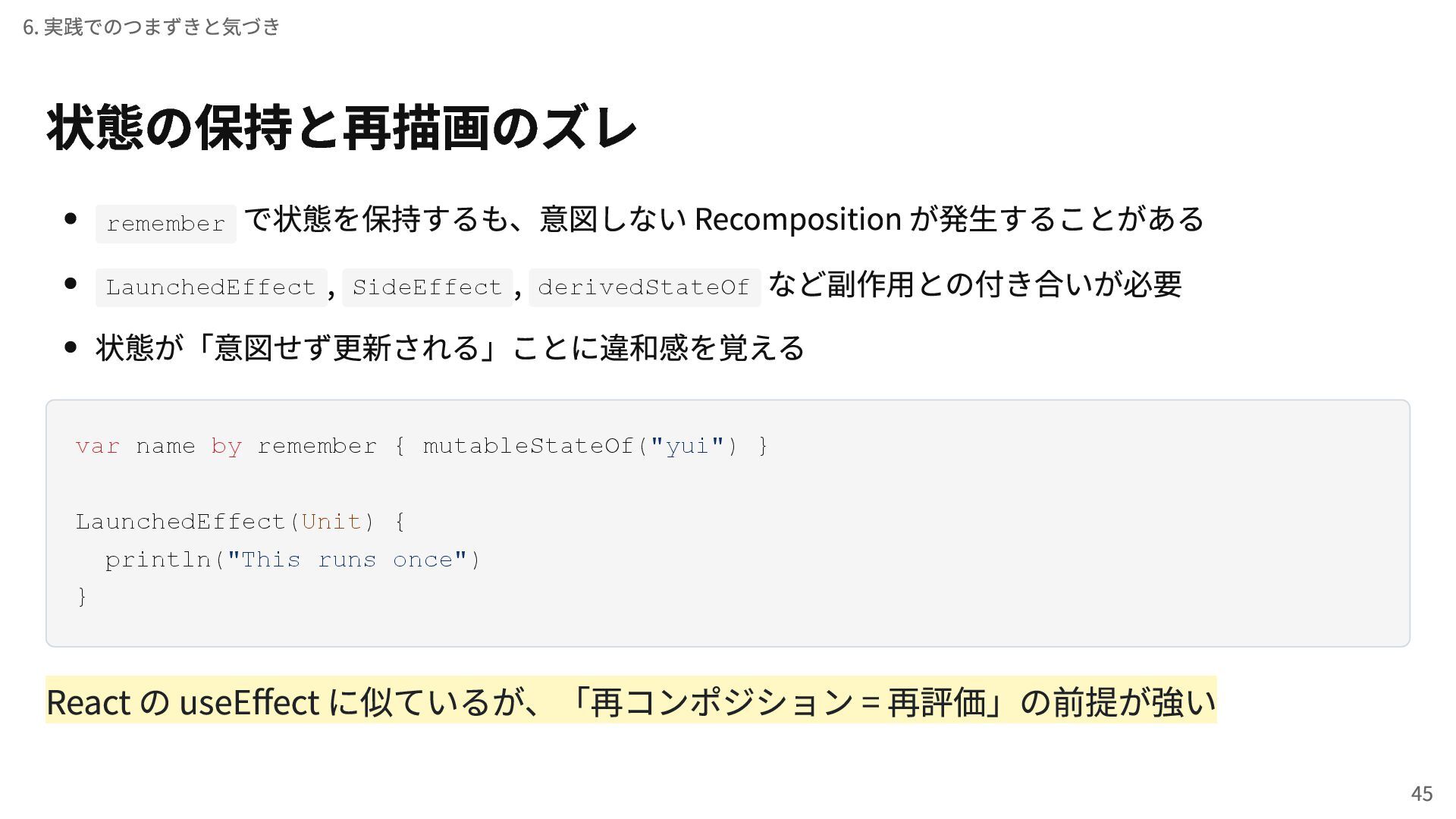Click the println call in code
This screenshot has width=1456, height=819.
[158, 560]
